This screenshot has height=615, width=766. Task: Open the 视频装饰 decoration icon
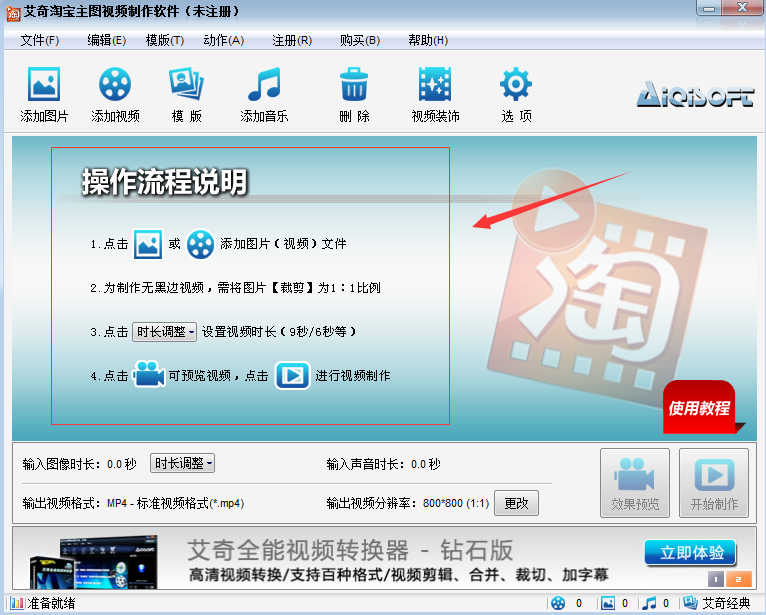(435, 84)
